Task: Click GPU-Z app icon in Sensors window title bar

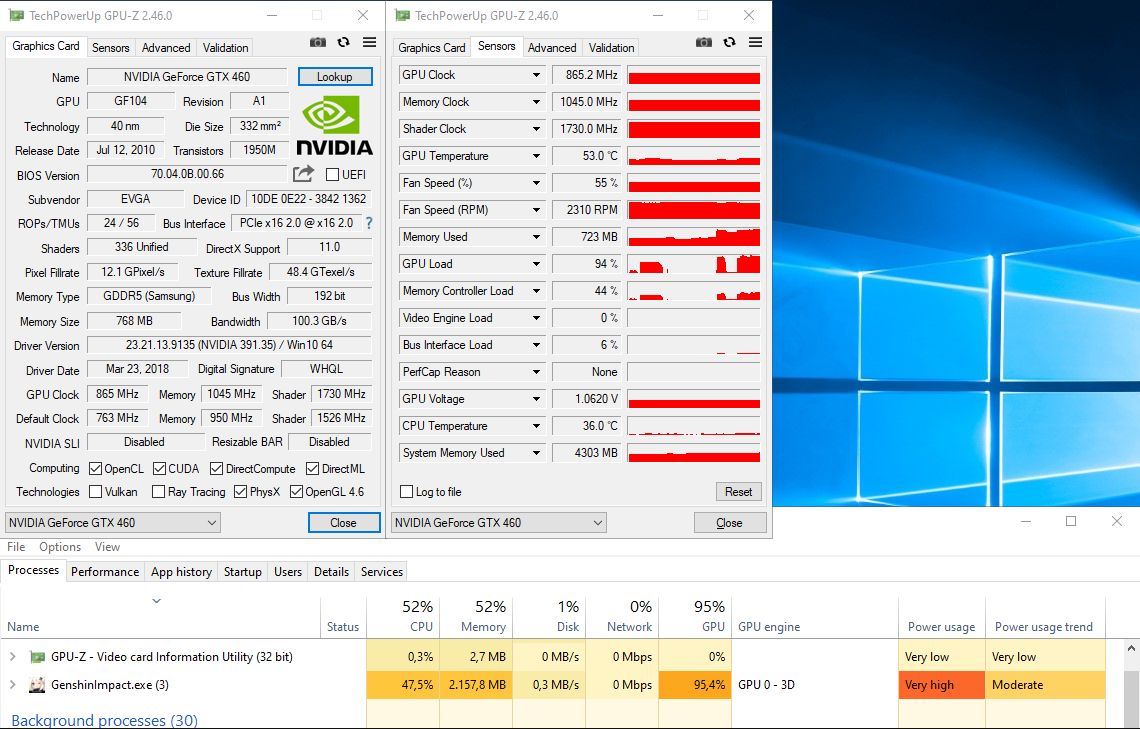Action: click(x=402, y=15)
